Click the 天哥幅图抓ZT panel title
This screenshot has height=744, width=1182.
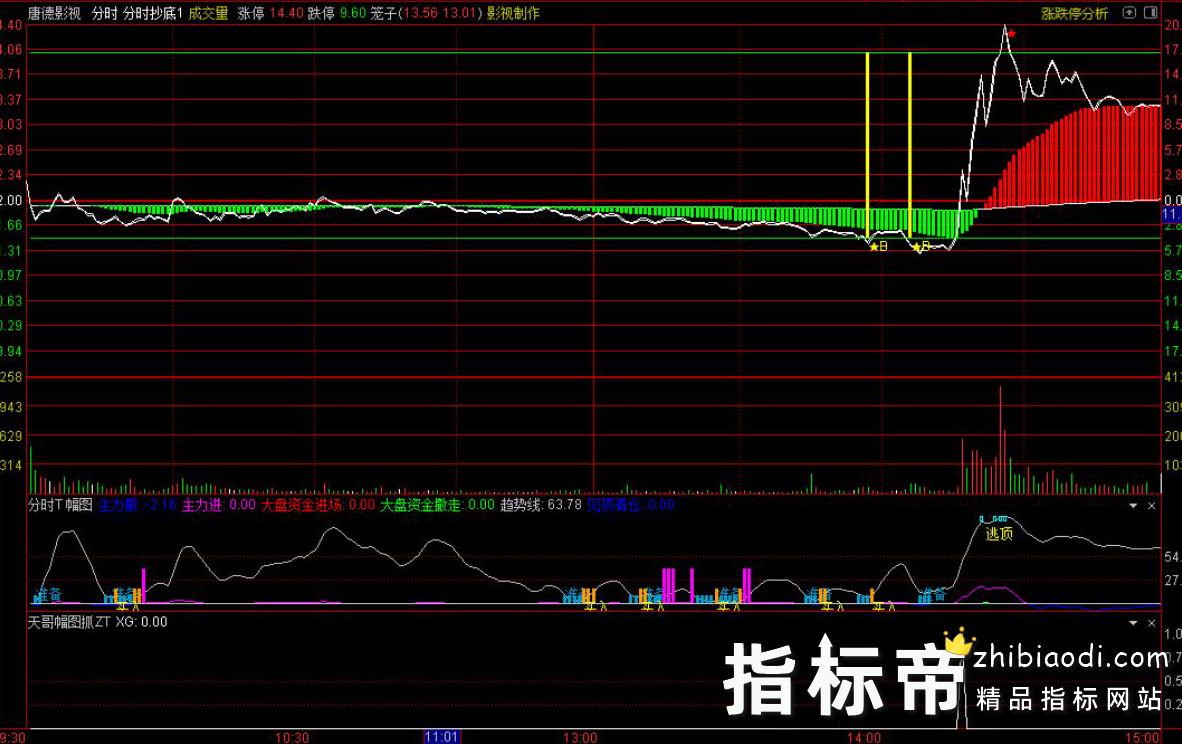[x=69, y=622]
